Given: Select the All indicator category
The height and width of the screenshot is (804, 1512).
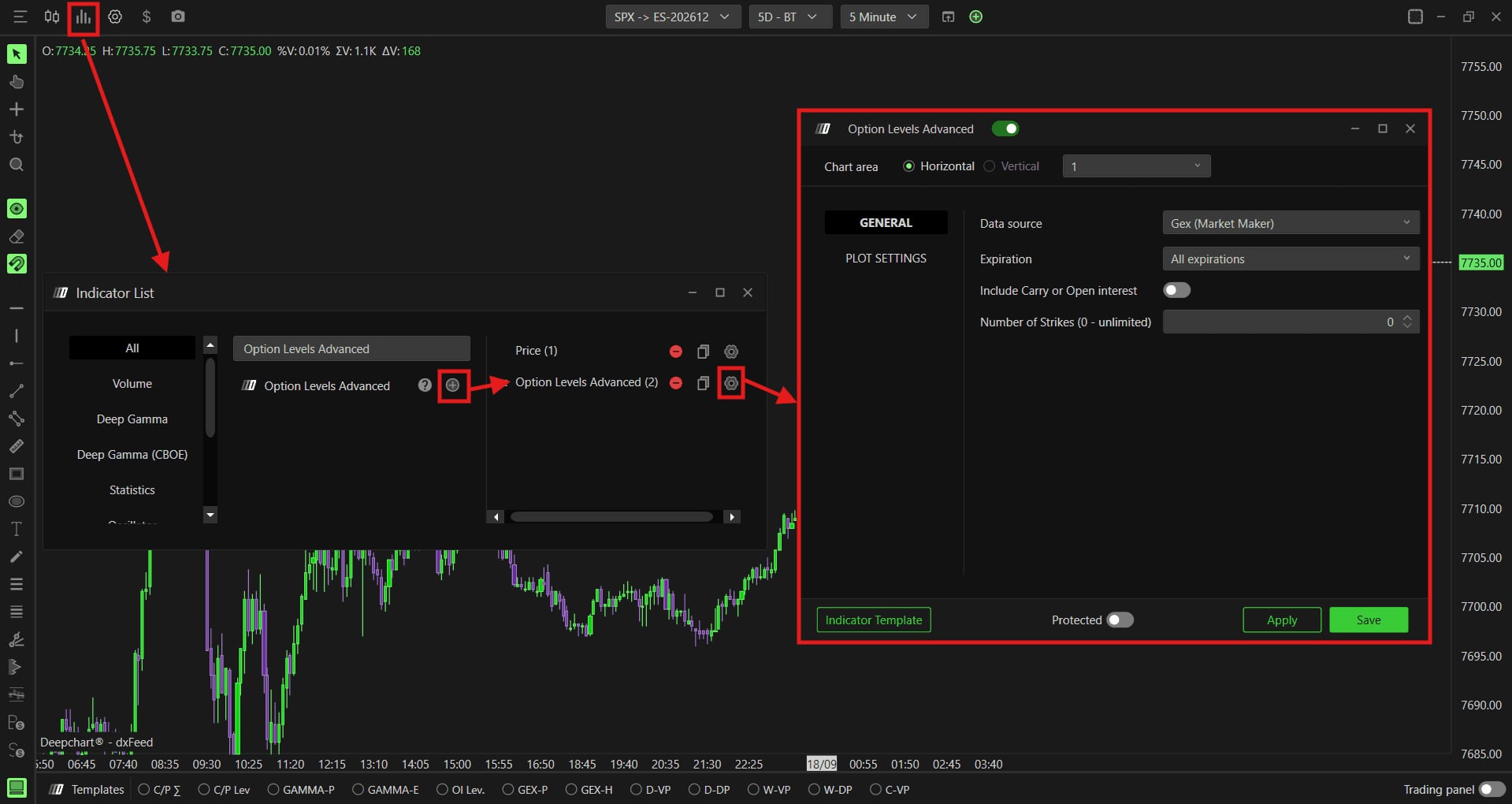Looking at the screenshot, I should coord(132,348).
